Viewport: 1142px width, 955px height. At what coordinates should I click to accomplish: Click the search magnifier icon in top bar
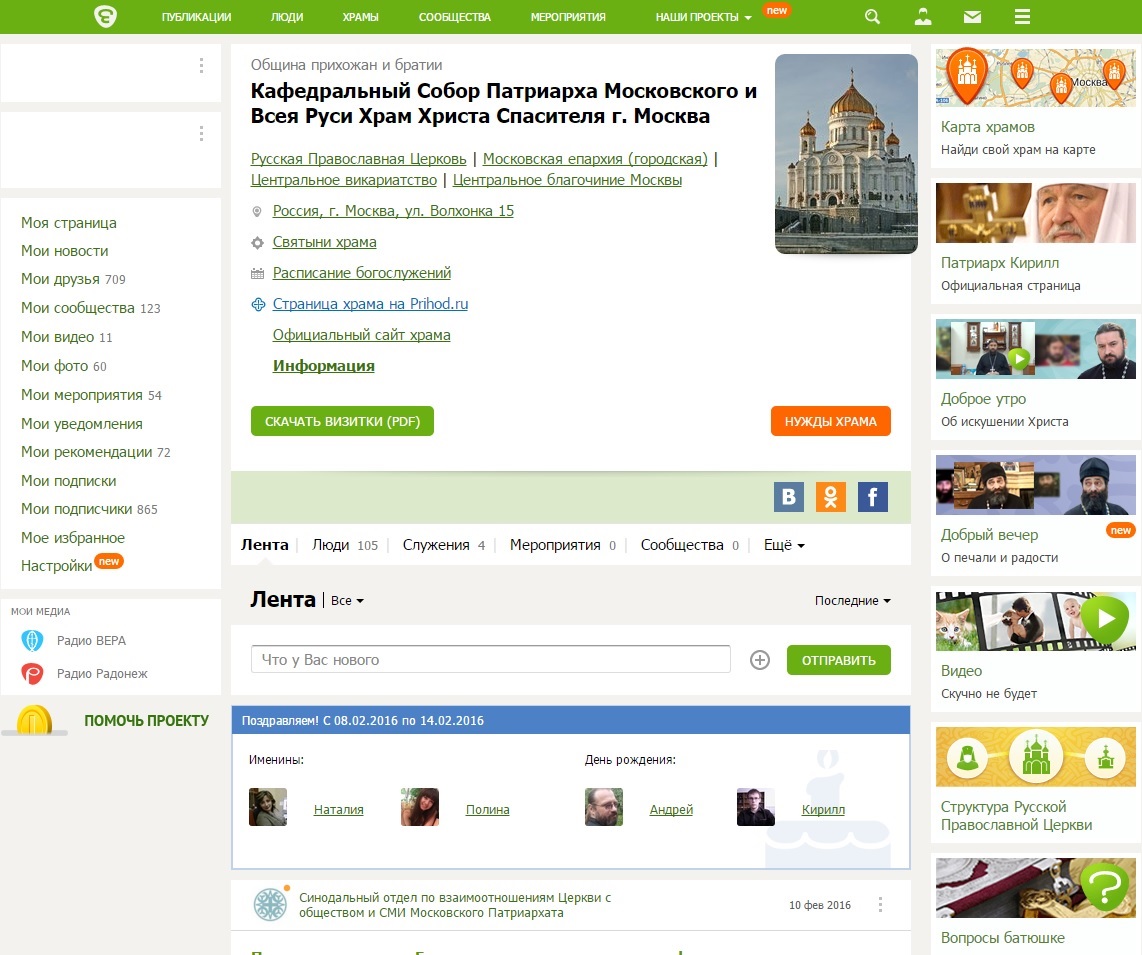point(872,17)
